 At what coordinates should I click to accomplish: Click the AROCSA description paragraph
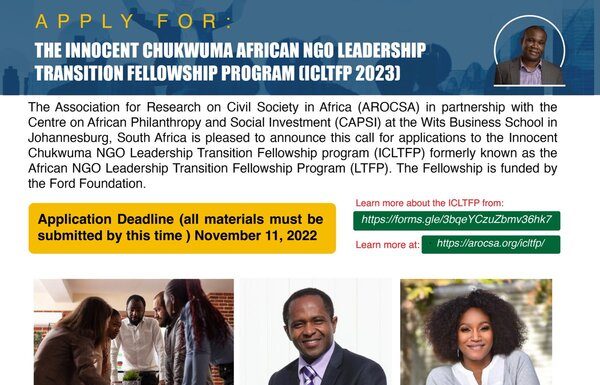pos(292,145)
